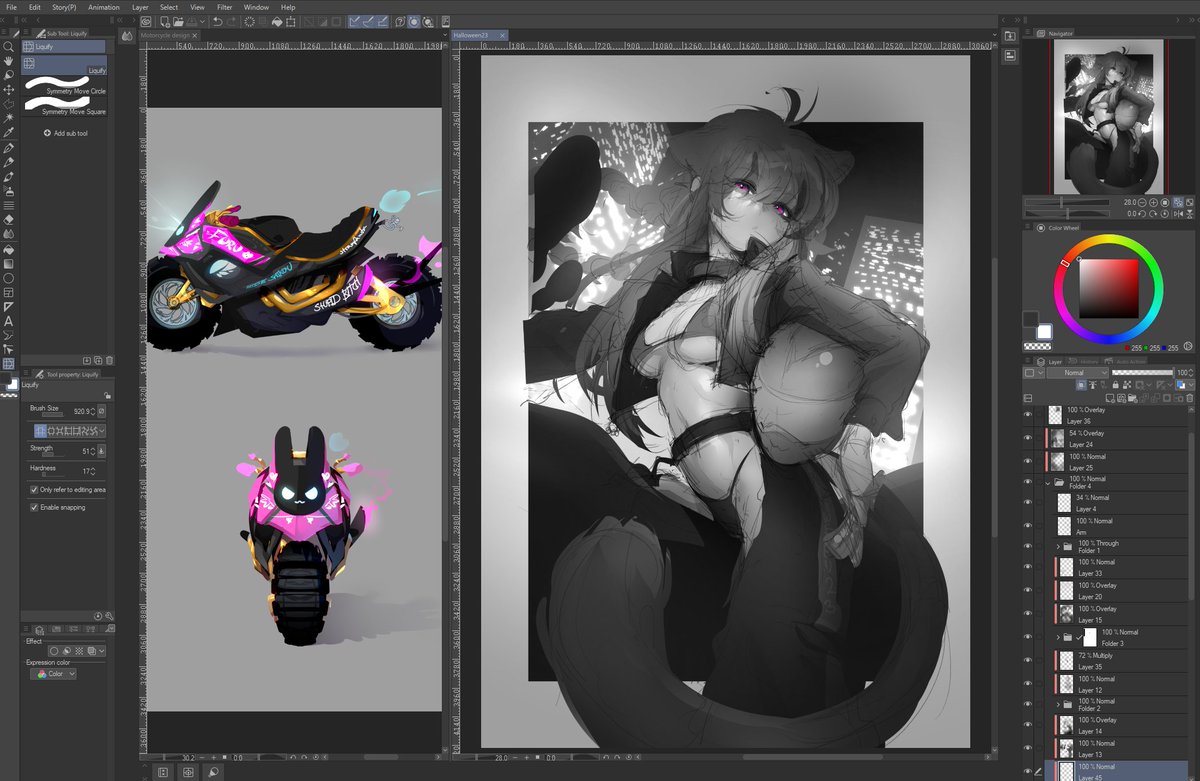Click the Clip Studio launcher icon

coord(146,21)
